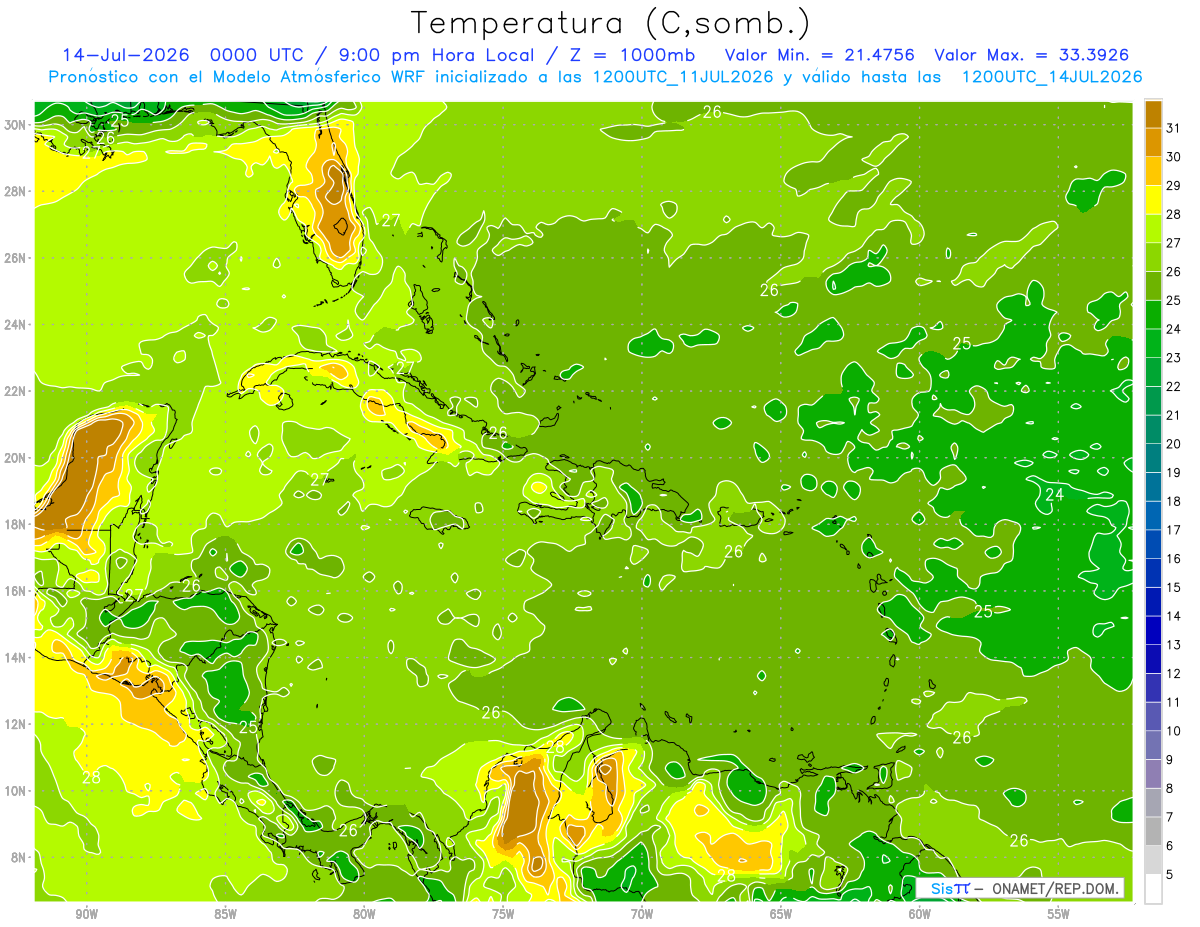Click the "16N" latitude axis label
This screenshot has width=1200, height=927.
click(x=15, y=591)
